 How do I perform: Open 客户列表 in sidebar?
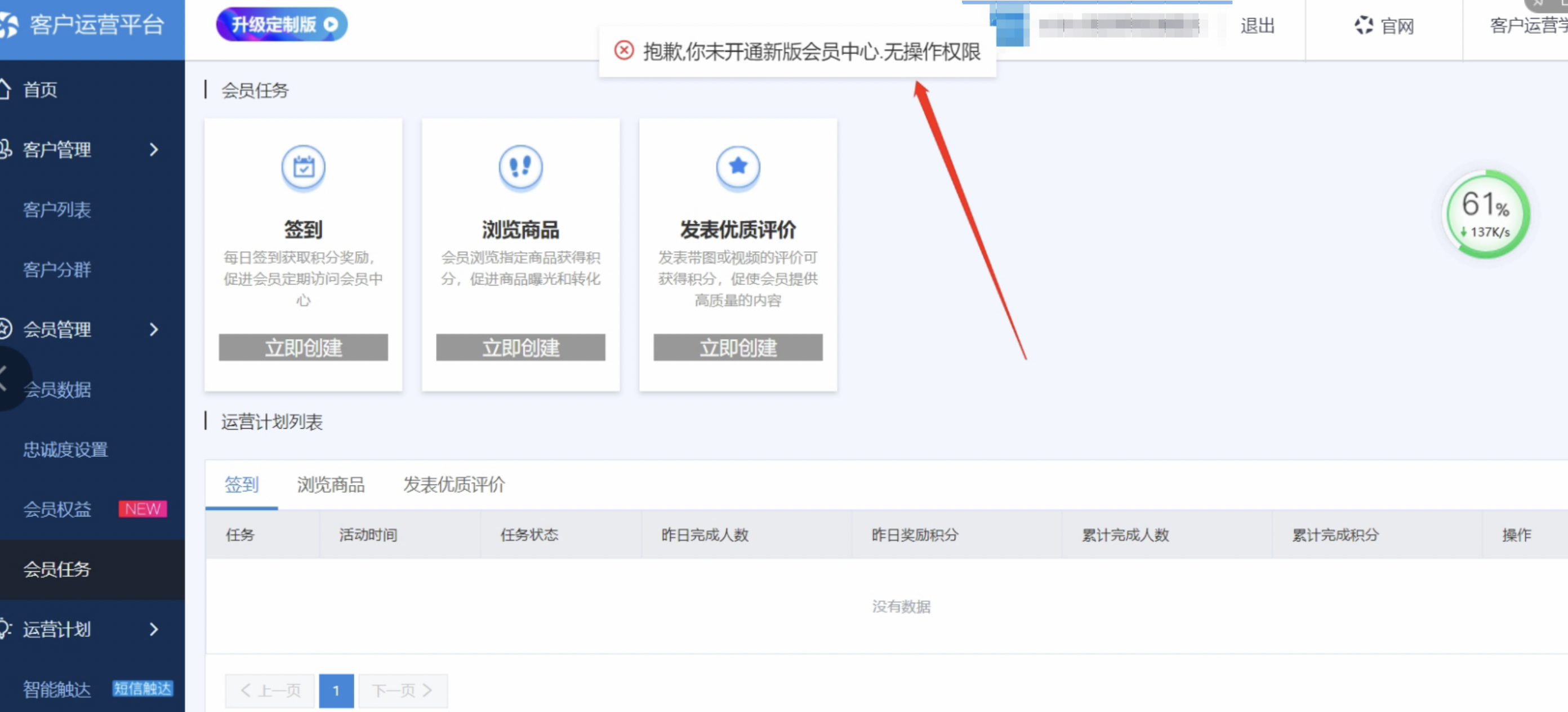(x=57, y=210)
